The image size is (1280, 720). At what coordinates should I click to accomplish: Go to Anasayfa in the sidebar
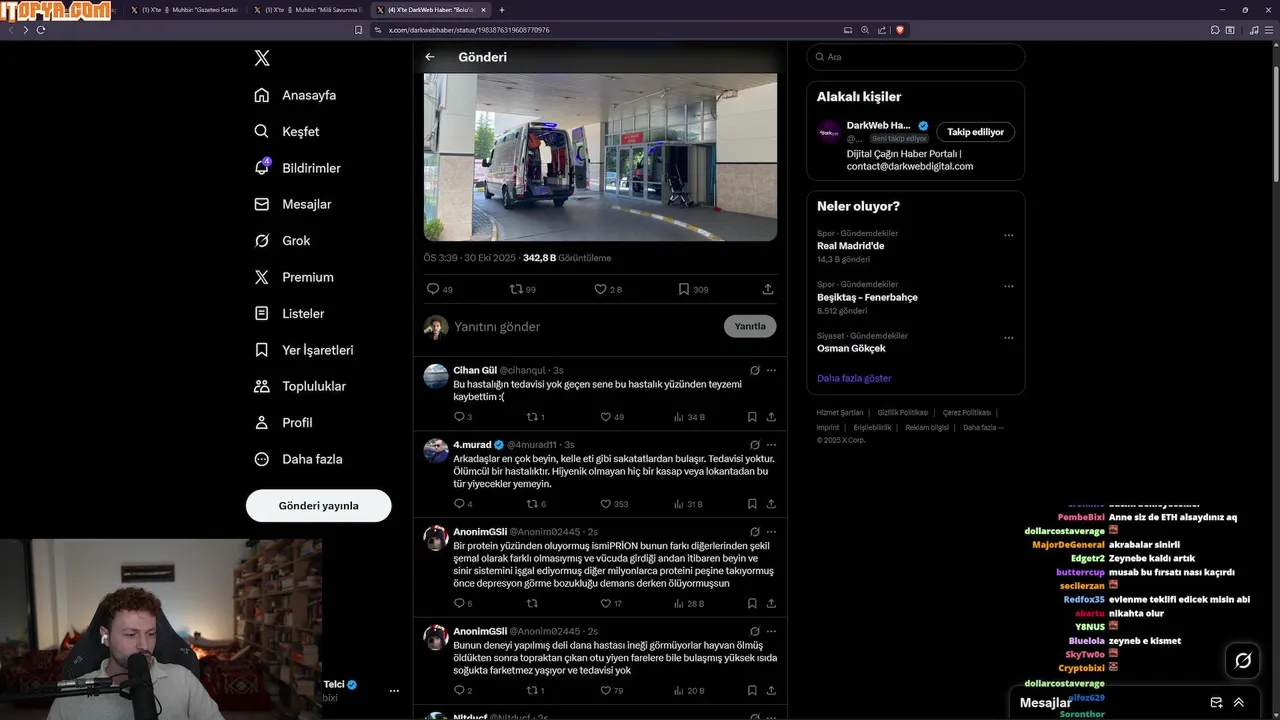click(x=295, y=95)
